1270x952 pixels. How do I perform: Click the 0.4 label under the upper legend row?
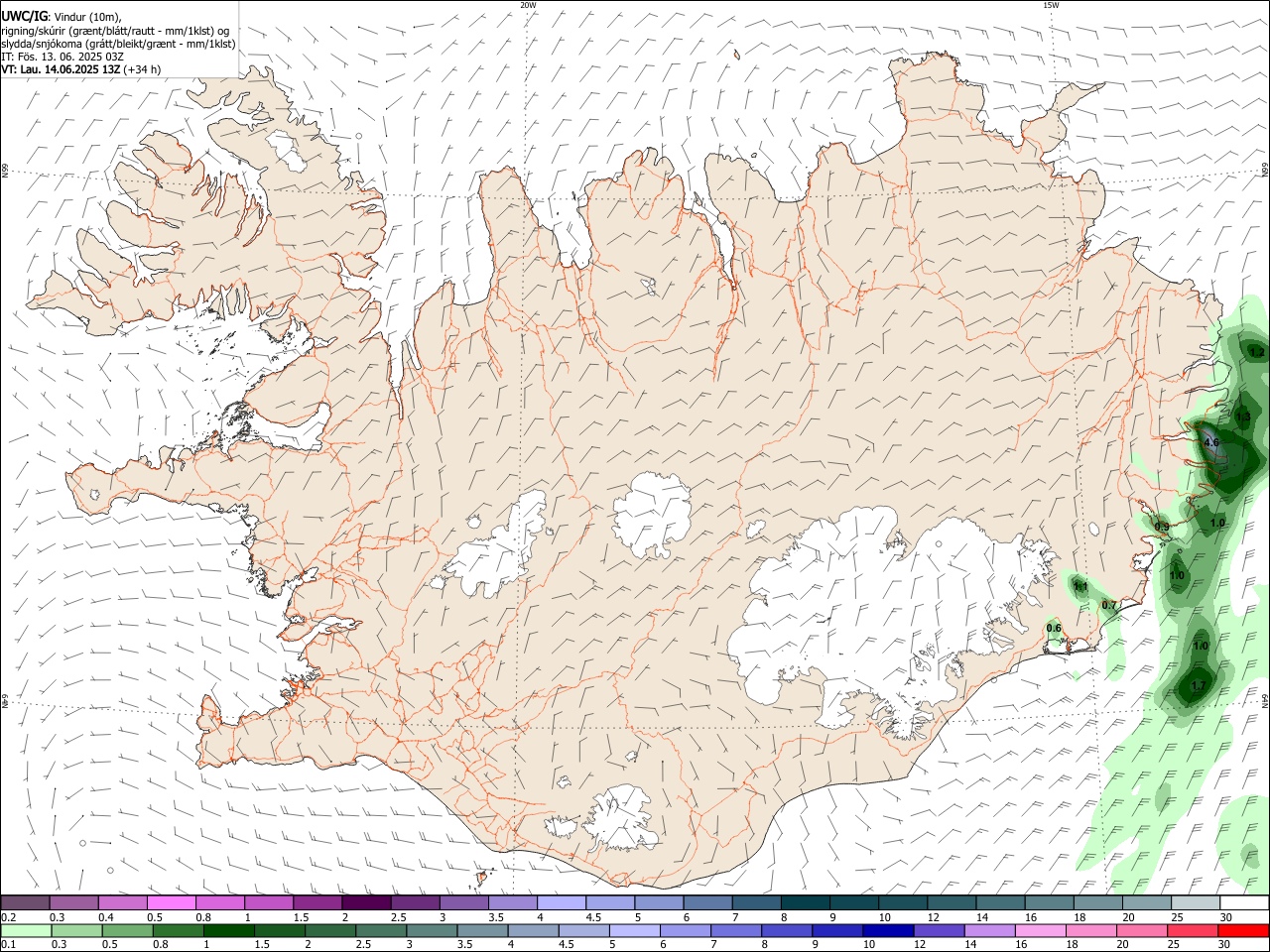pyautogui.click(x=107, y=917)
